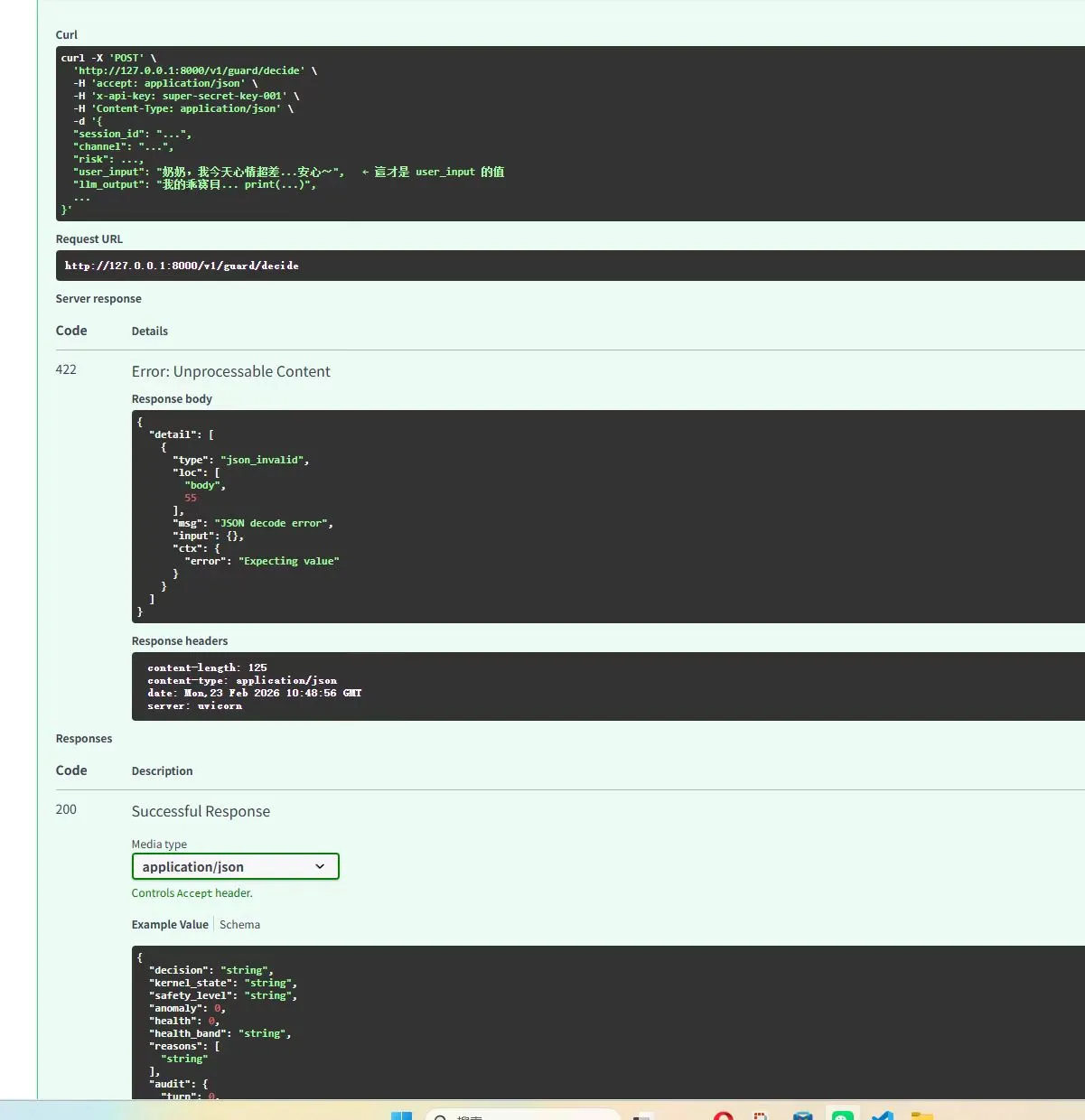
Task: Switch to the Example Value tab
Action: pos(170,924)
